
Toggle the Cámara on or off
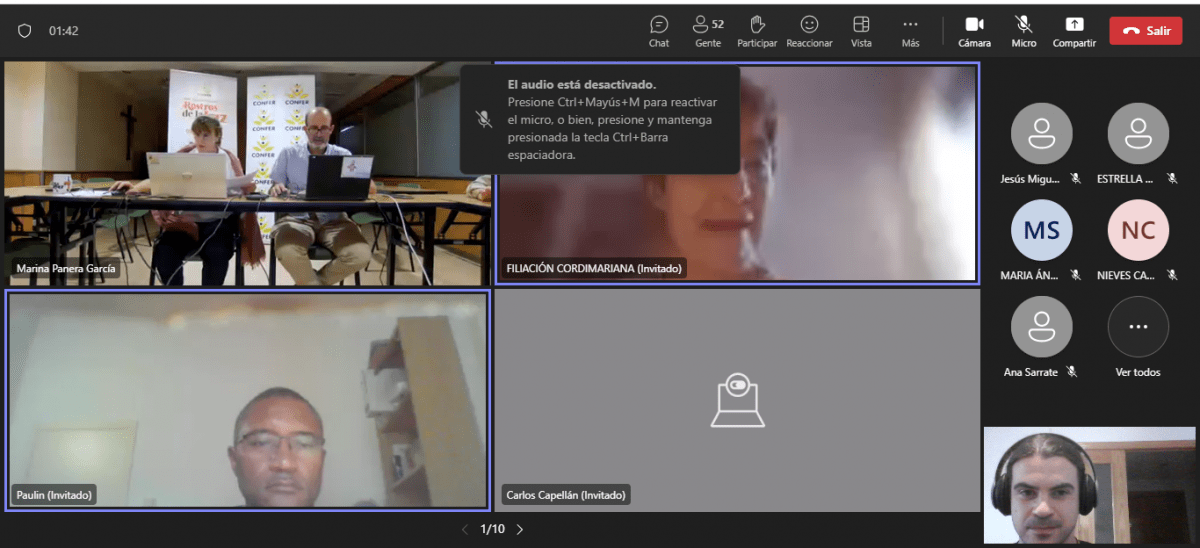coord(974,30)
